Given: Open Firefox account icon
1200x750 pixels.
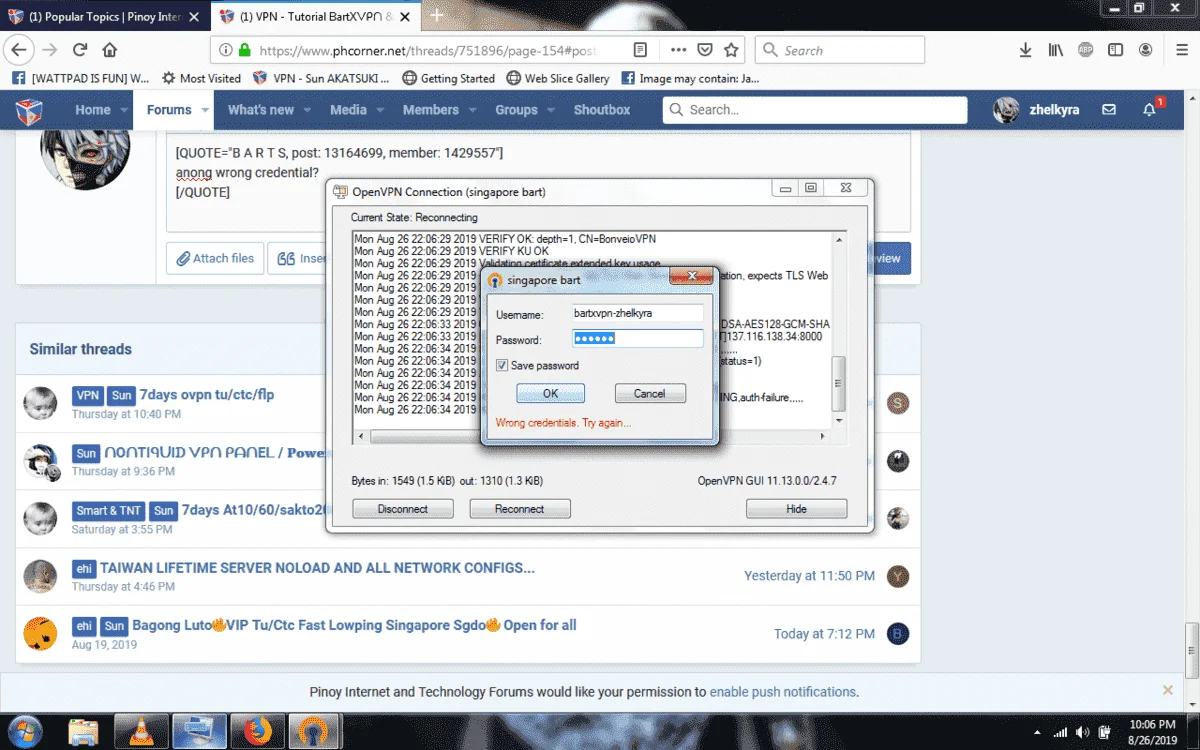Looking at the screenshot, I should pyautogui.click(x=1146, y=50).
